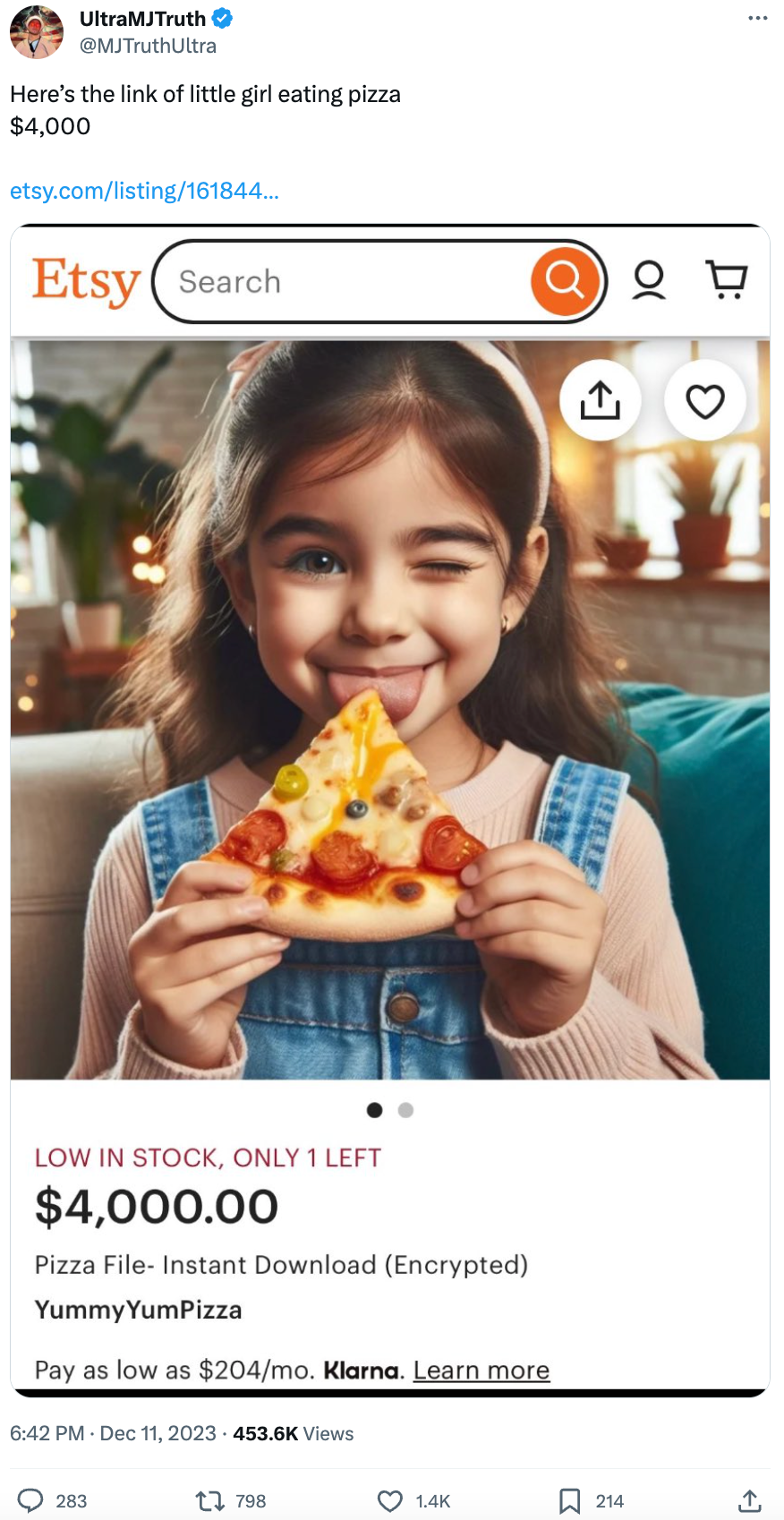Click the Etsy logo
Image resolution: width=784 pixels, height=1520 pixels.
coord(86,281)
